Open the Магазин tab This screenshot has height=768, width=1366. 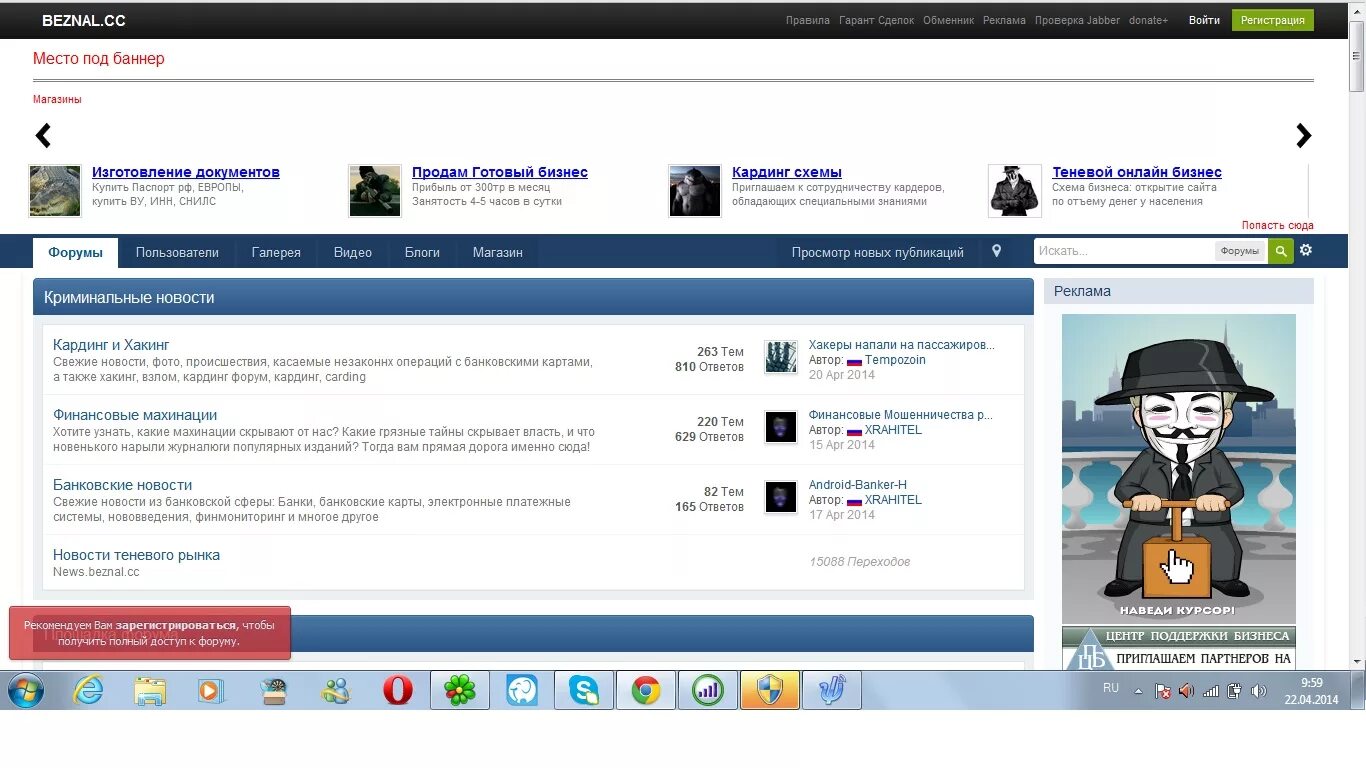click(498, 252)
